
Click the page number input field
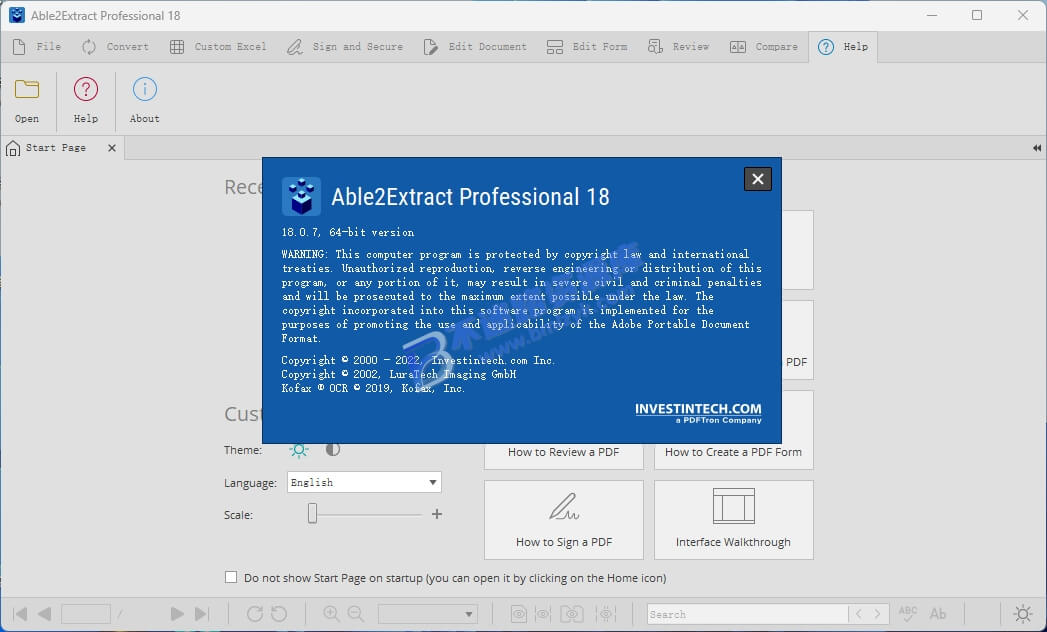tap(85, 614)
